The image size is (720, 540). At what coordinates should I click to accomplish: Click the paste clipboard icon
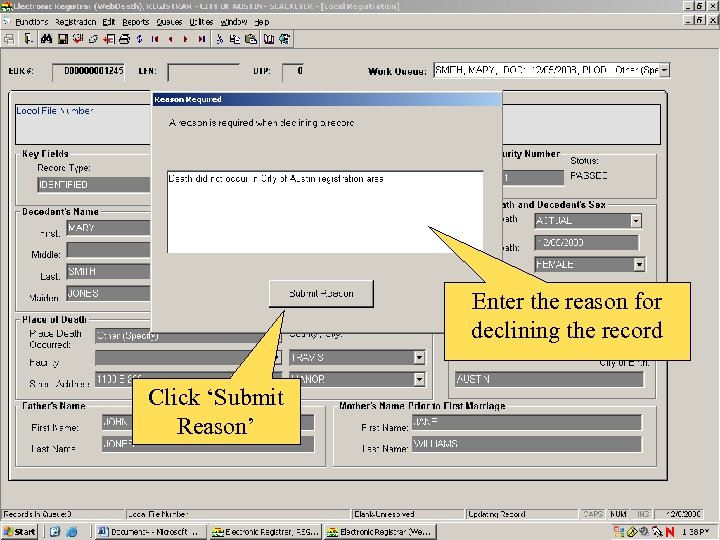tap(251, 39)
